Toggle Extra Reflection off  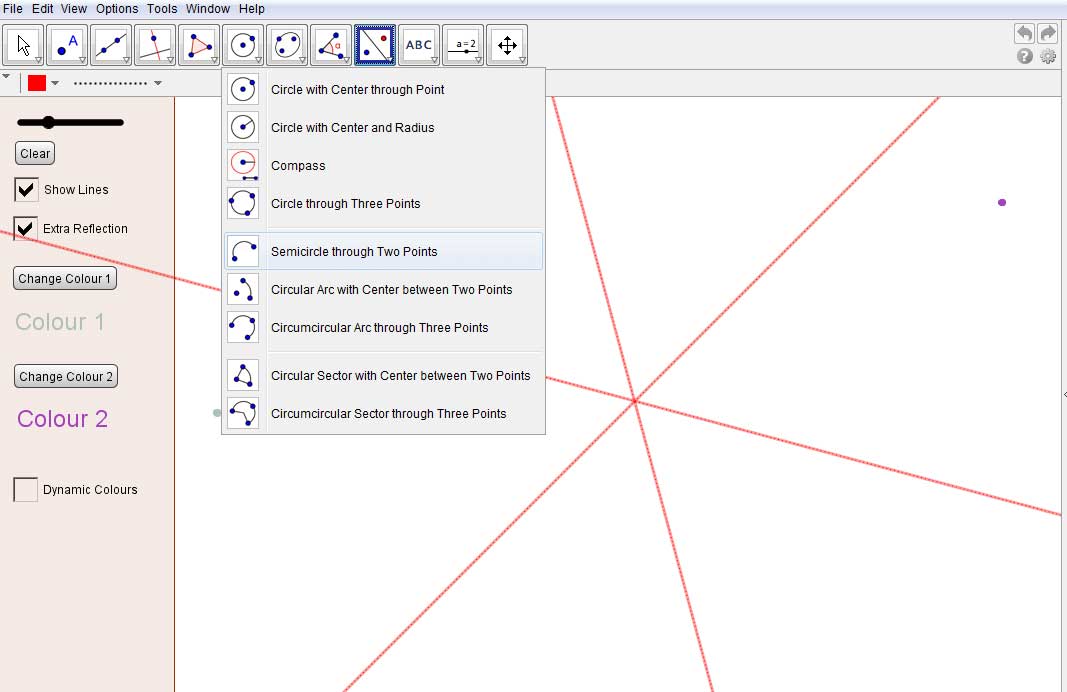click(x=25, y=228)
